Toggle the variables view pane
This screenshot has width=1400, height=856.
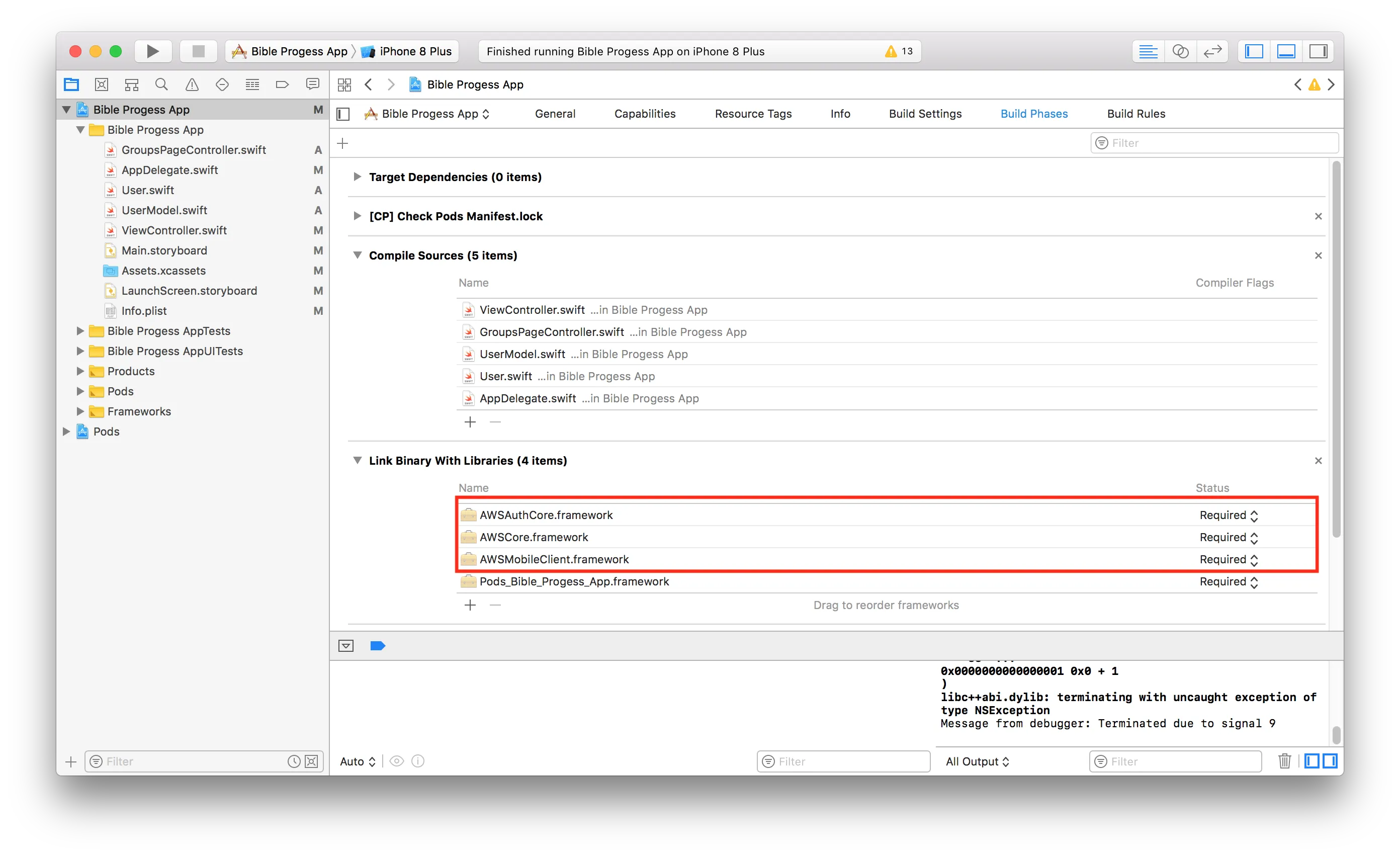pyautogui.click(x=1312, y=760)
